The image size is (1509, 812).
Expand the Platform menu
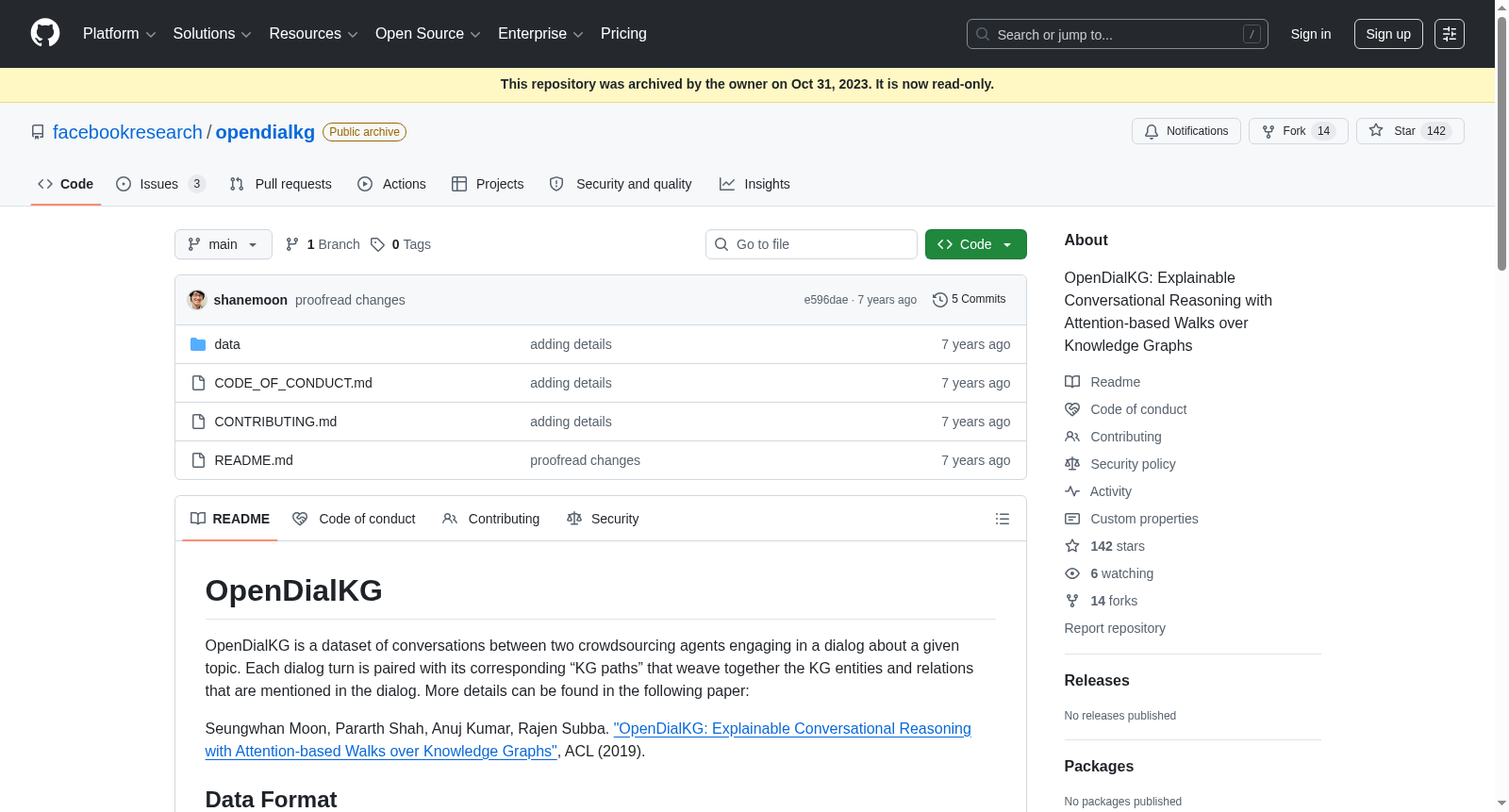[x=119, y=34]
